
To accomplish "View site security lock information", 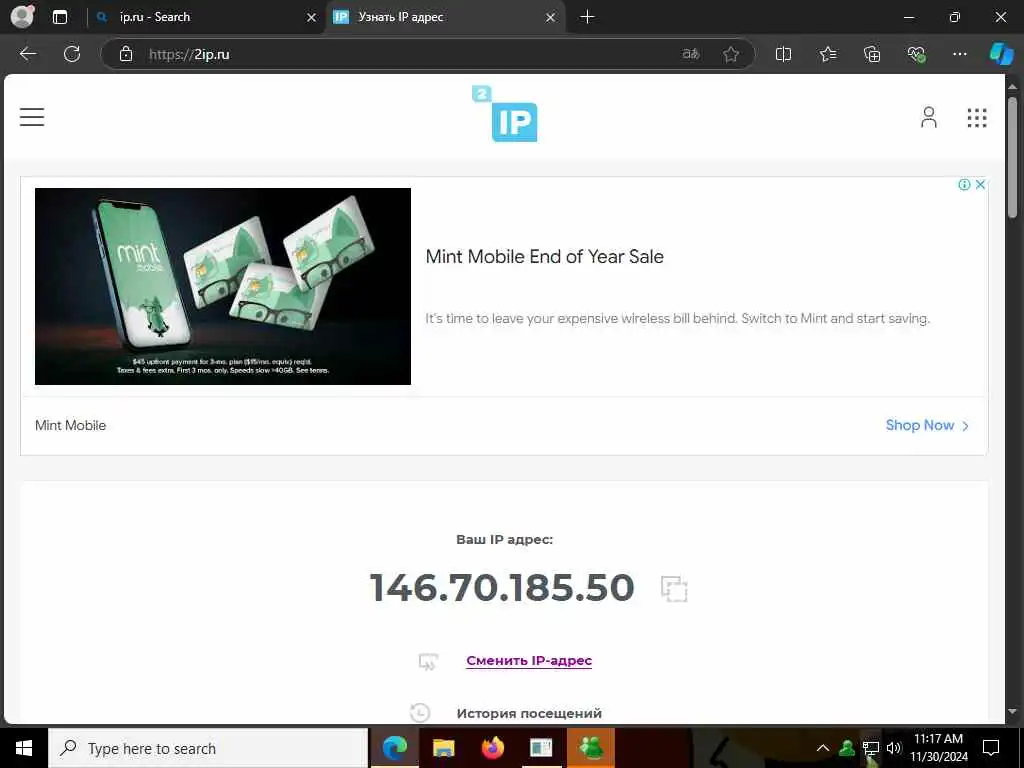I will point(125,54).
